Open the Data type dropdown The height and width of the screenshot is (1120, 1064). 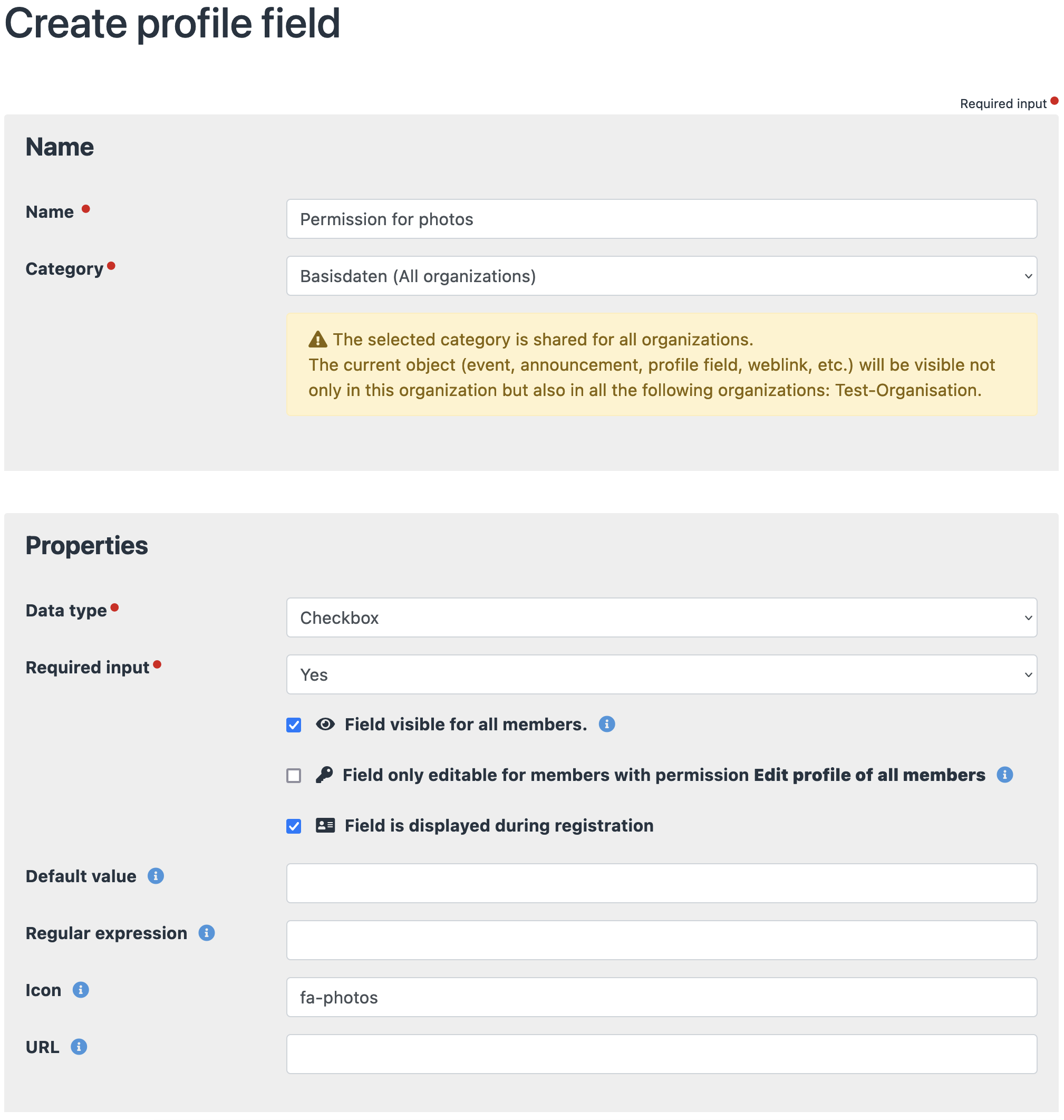click(x=661, y=617)
